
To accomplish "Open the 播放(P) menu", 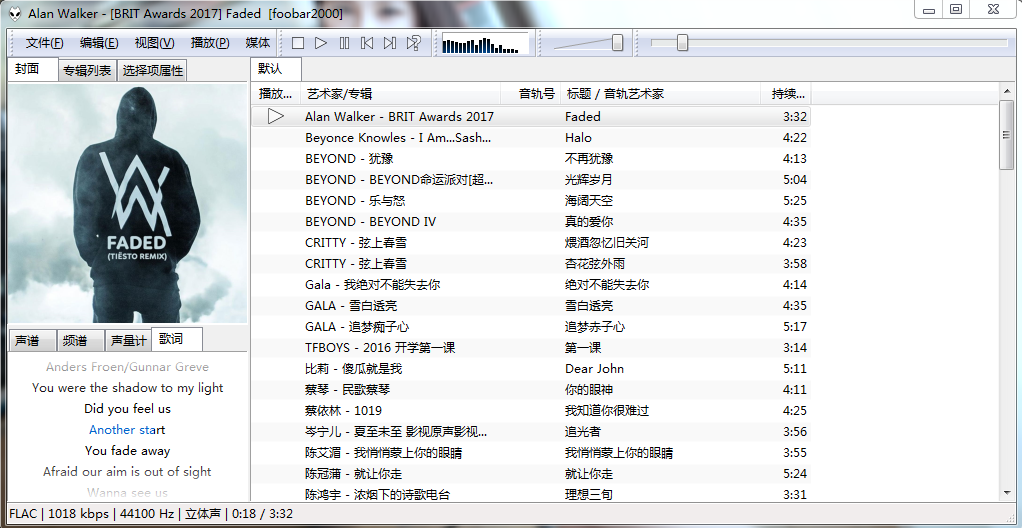I will click(210, 43).
